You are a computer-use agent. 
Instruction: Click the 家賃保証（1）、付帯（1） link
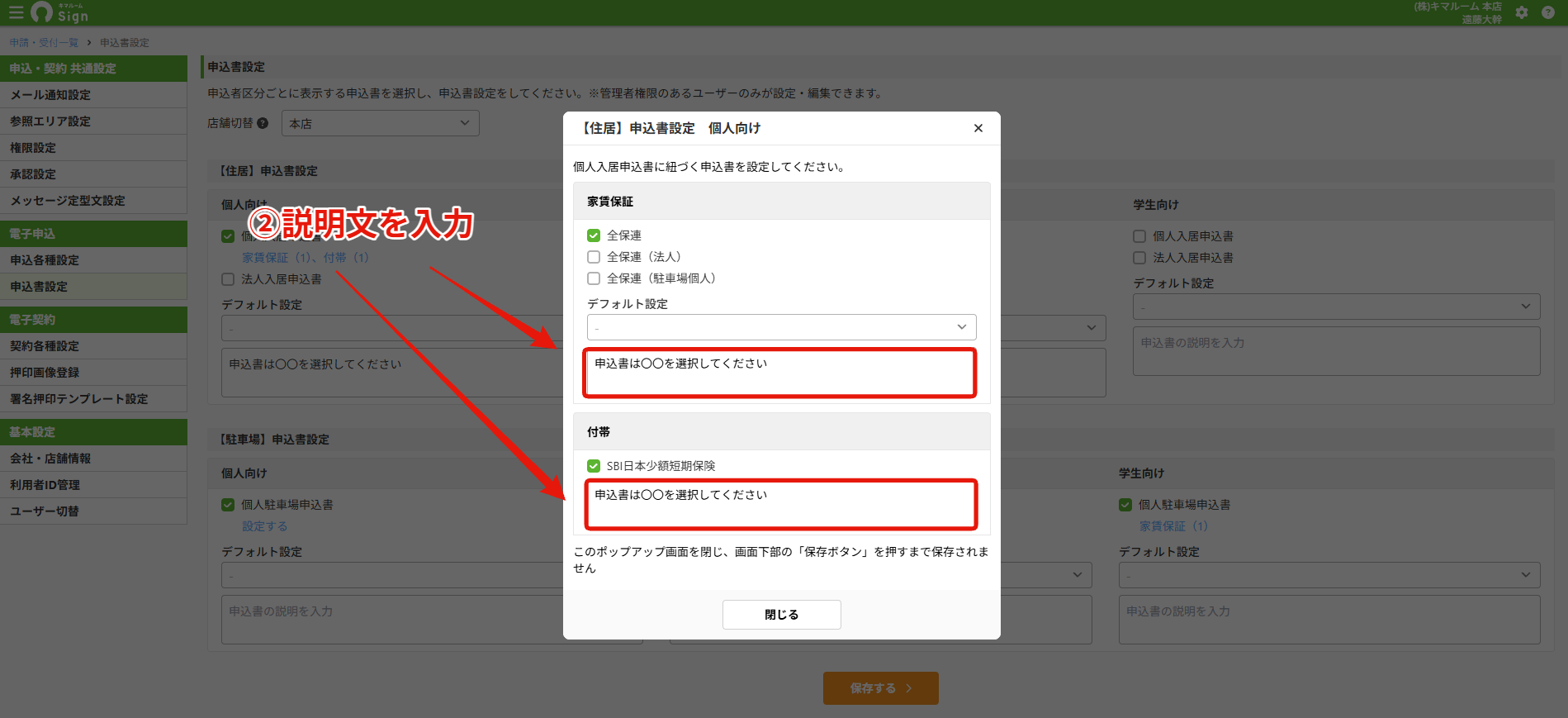click(x=306, y=258)
